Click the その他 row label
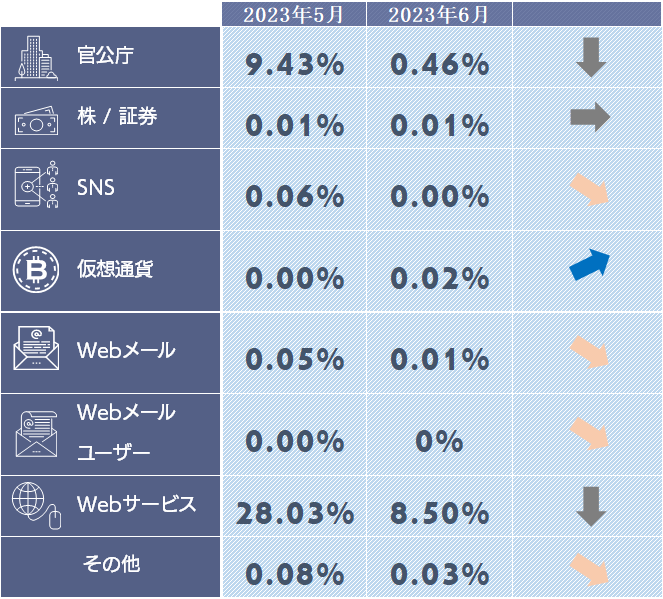 point(110,564)
